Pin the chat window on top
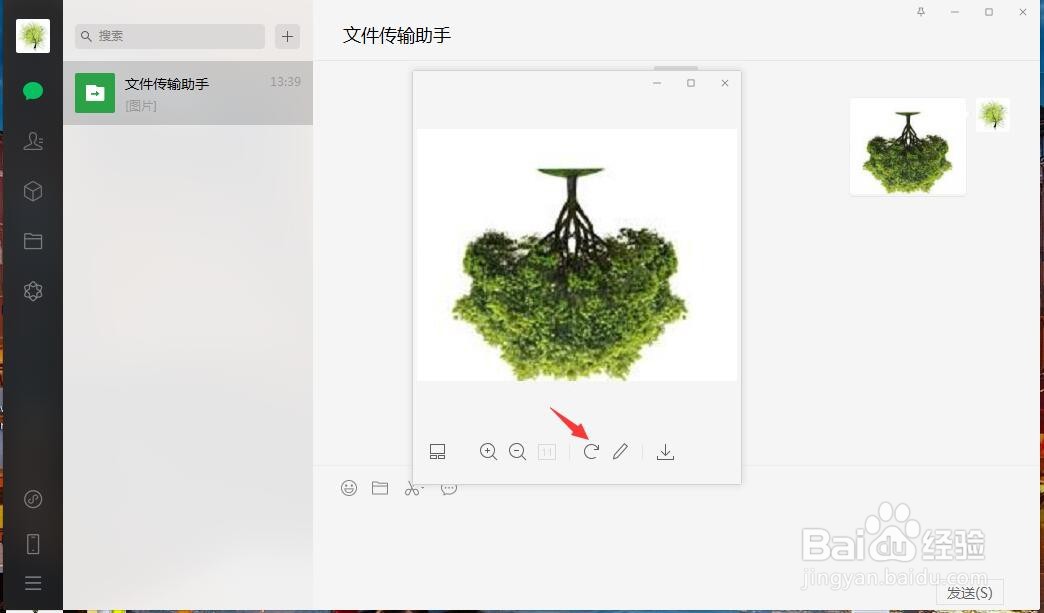1044x613 pixels. (919, 12)
